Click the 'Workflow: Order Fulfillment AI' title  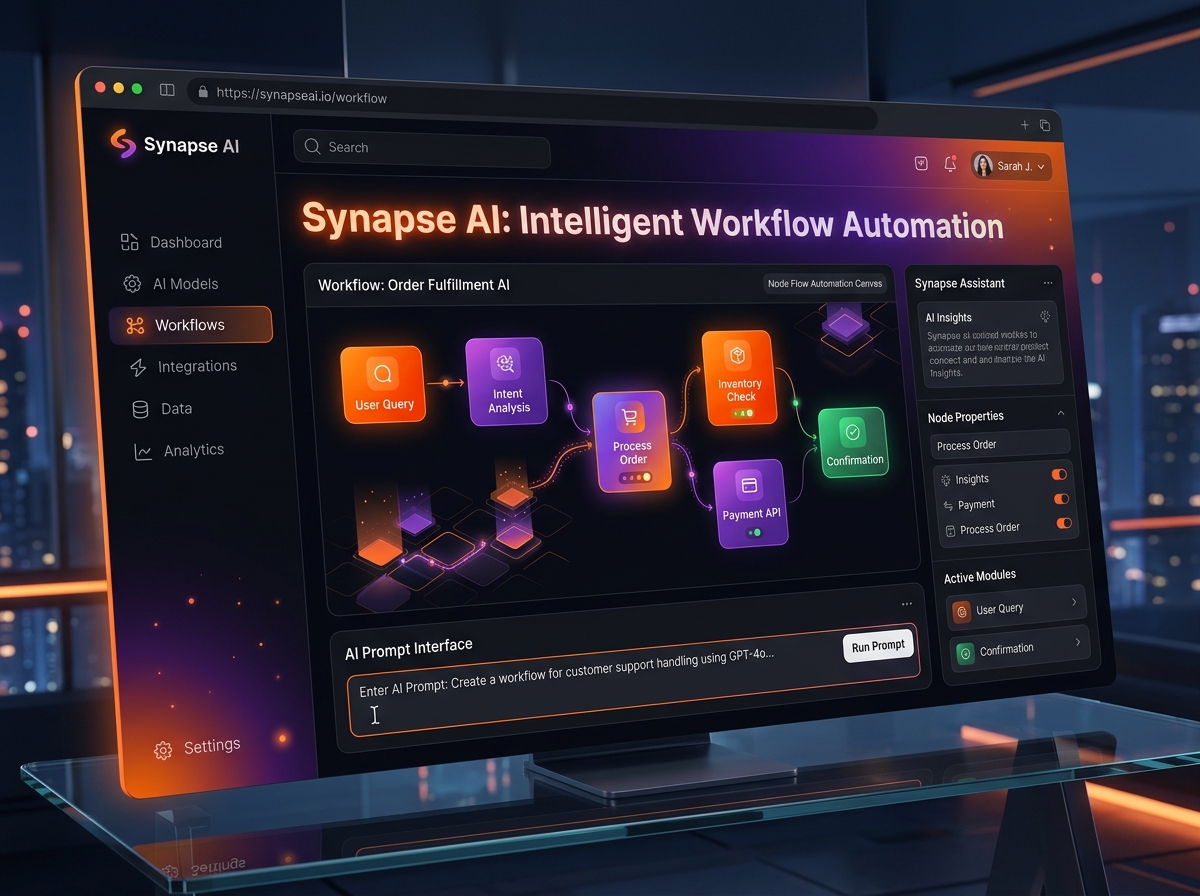tap(414, 286)
